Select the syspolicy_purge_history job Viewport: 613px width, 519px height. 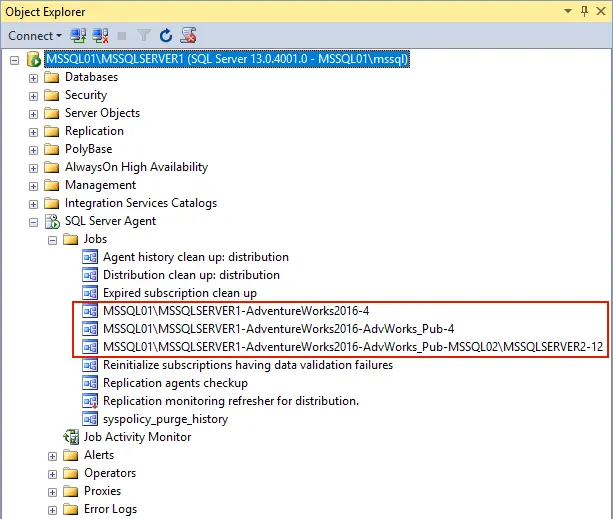(x=165, y=419)
